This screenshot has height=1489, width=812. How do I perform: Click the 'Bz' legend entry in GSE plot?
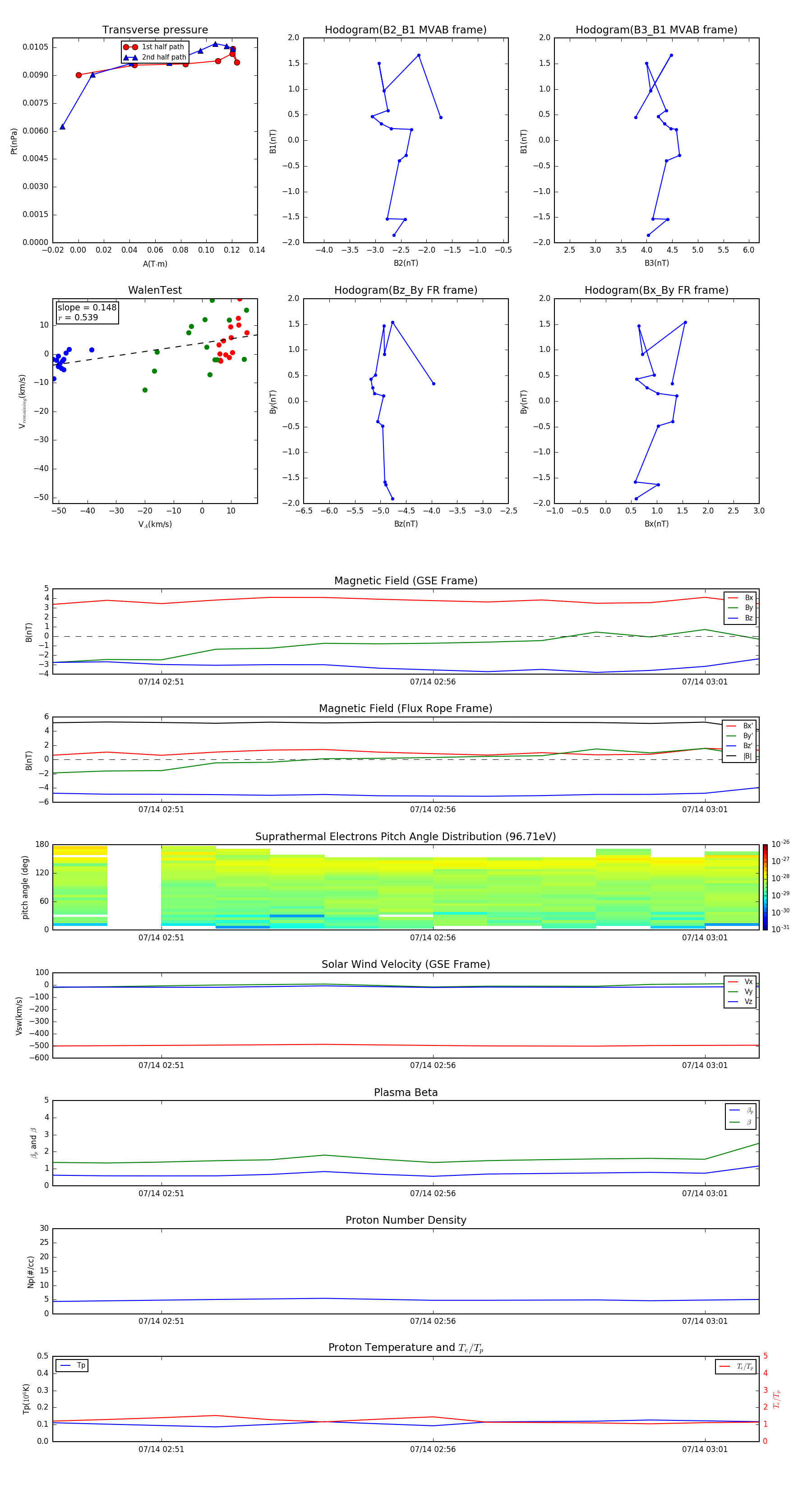(740, 619)
